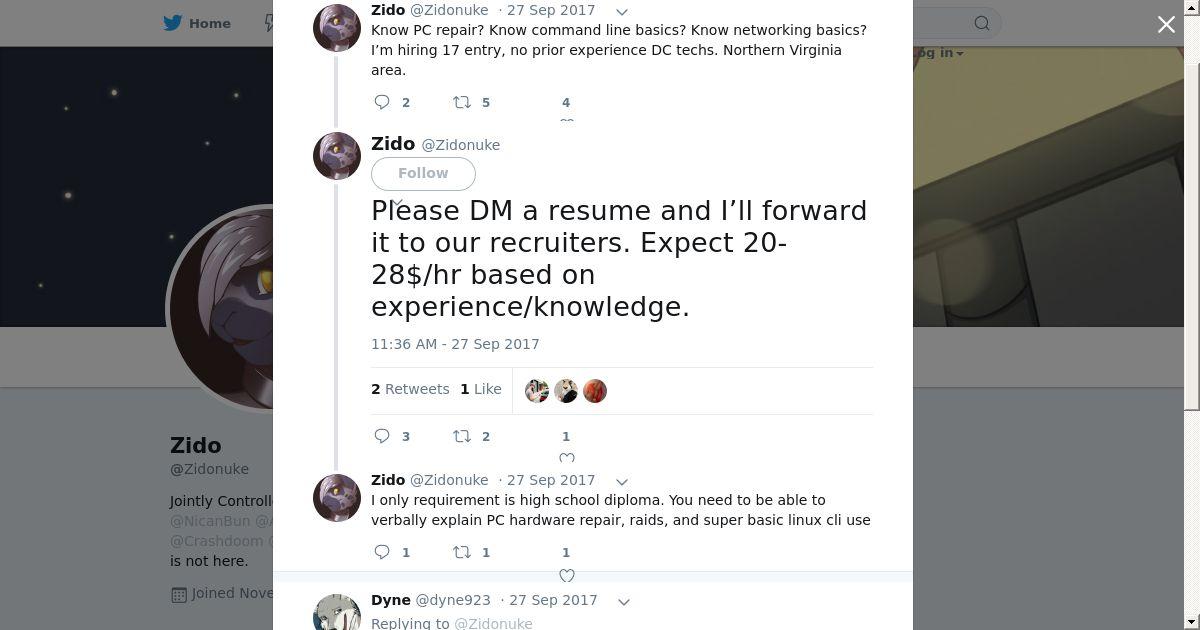1200x630 pixels.
Task: Retweet the 'Please DM a resume' tweet
Action: (x=462, y=436)
